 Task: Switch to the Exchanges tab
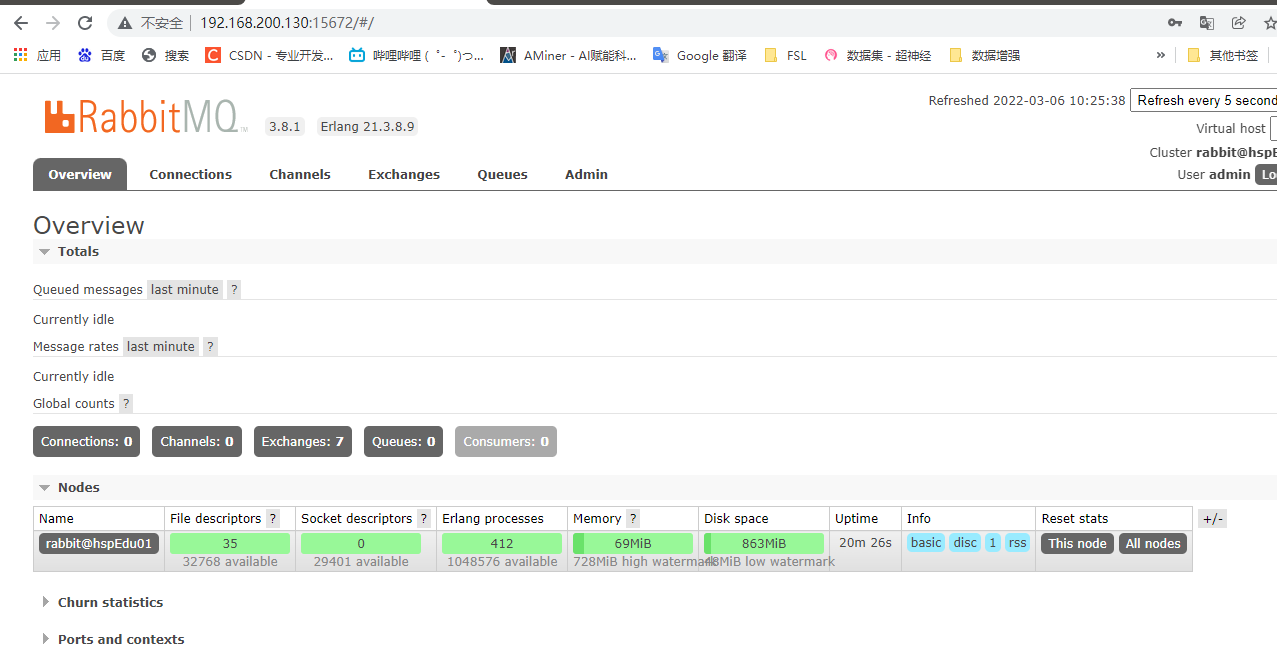pos(404,174)
